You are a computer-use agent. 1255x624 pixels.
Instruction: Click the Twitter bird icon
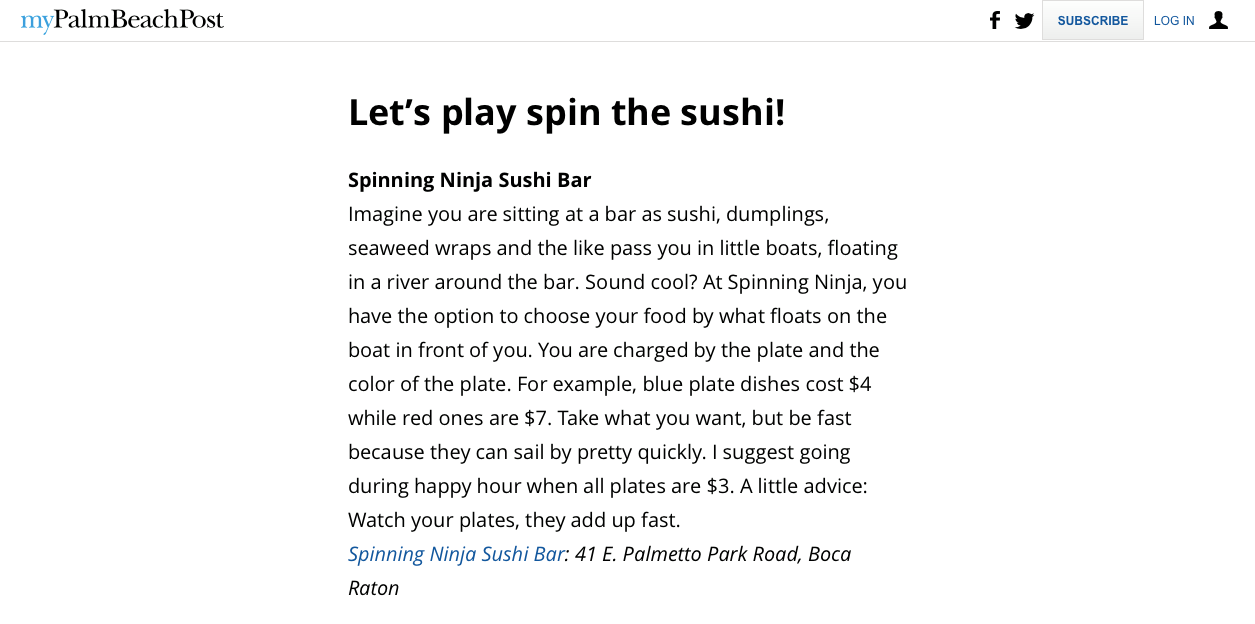[x=1024, y=20]
